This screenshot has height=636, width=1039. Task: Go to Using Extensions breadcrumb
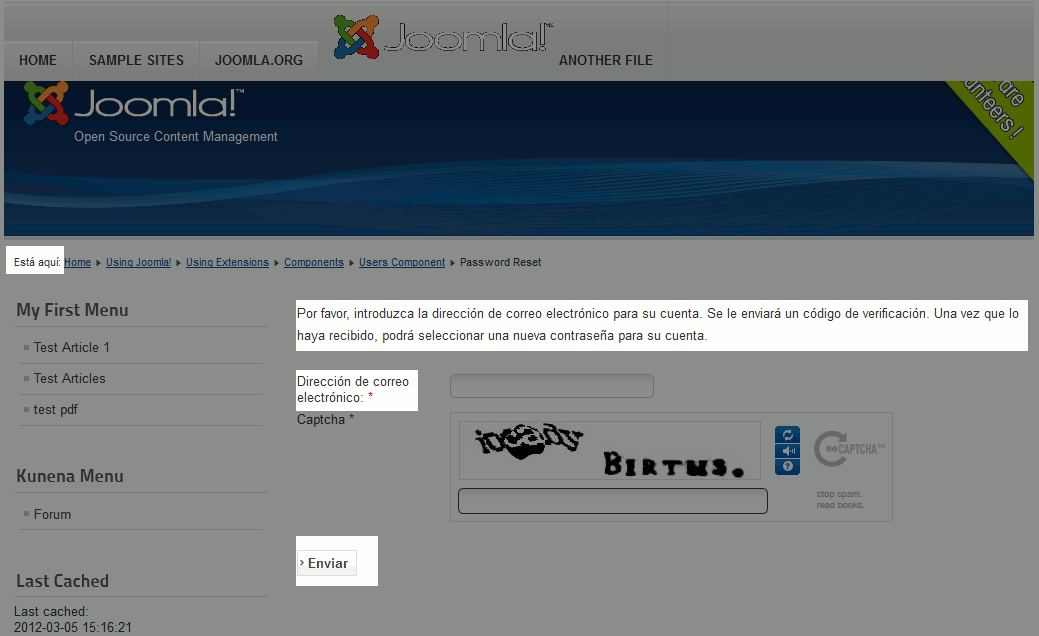pos(227,262)
